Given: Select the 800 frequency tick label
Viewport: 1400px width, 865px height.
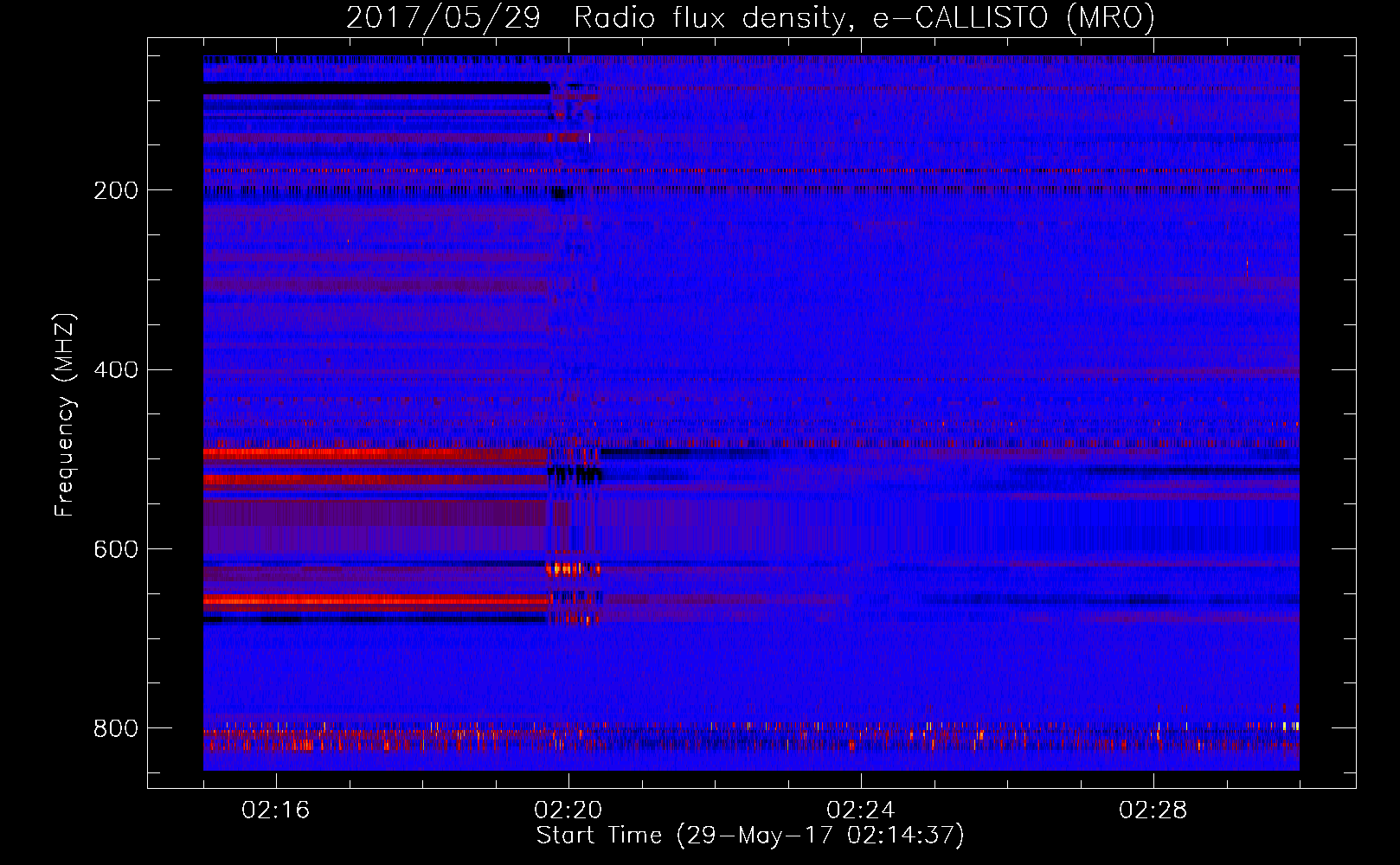Looking at the screenshot, I should [x=116, y=728].
